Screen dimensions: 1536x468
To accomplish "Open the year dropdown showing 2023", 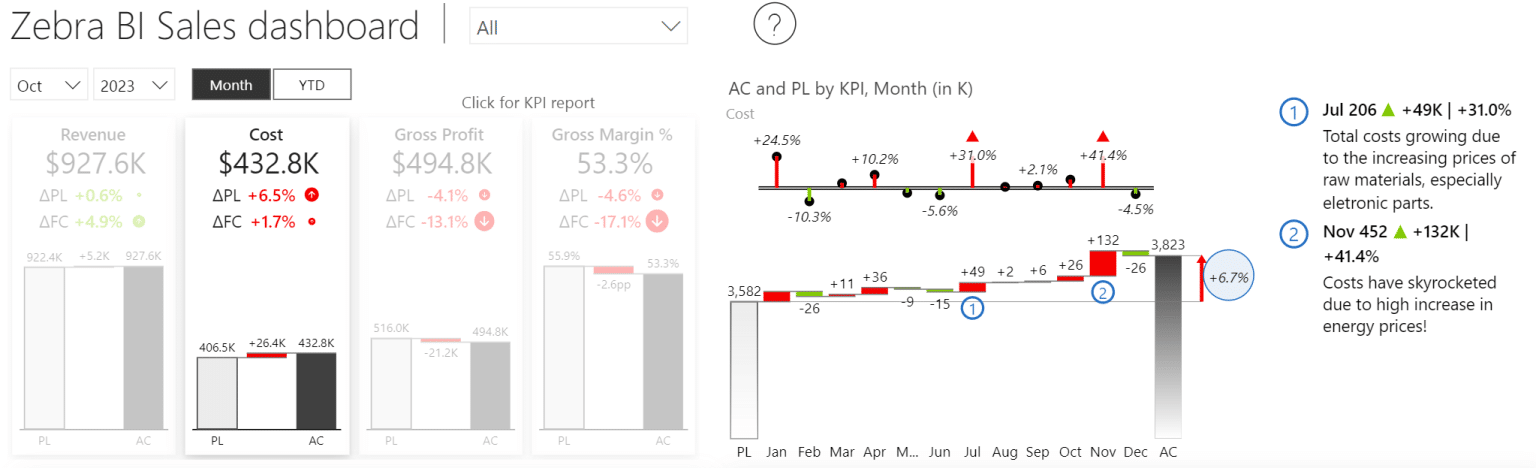I will pos(134,85).
